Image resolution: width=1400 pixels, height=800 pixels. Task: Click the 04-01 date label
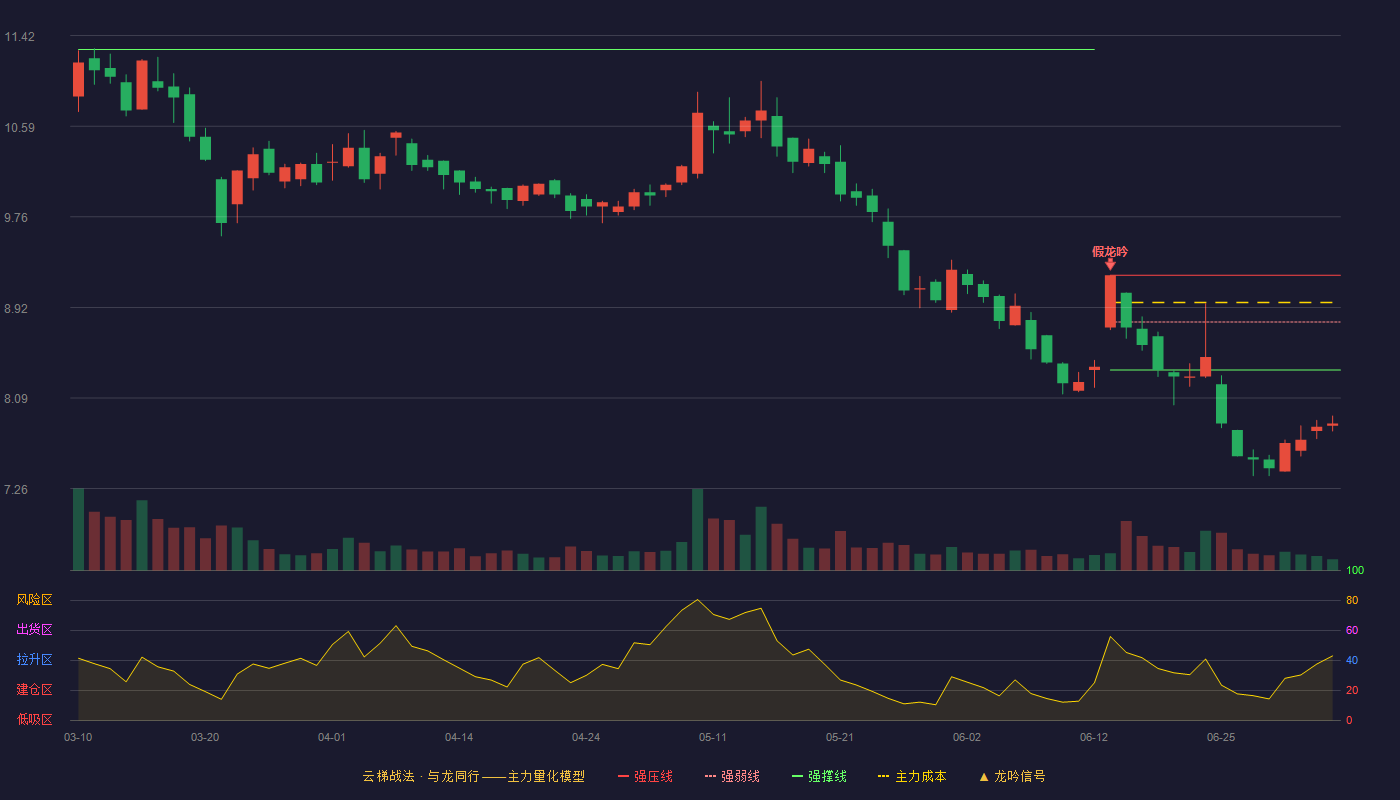tap(332, 737)
